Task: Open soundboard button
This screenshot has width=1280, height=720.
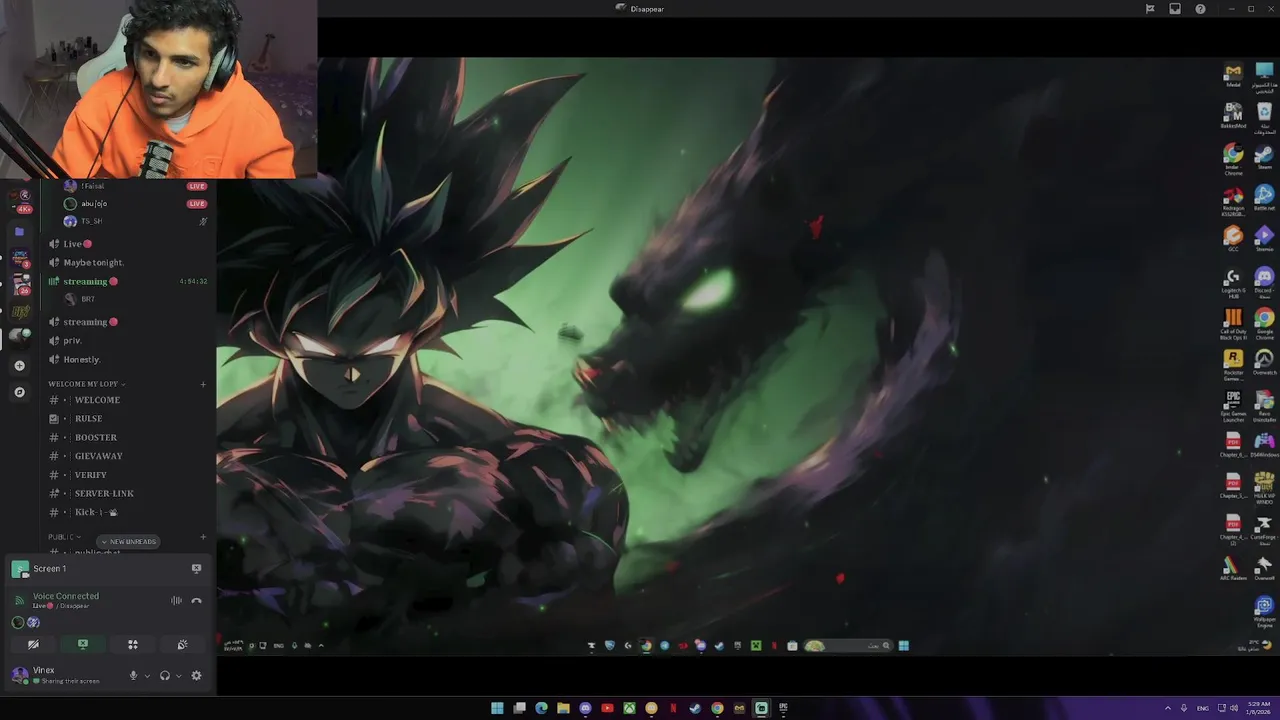Action: click(182, 645)
